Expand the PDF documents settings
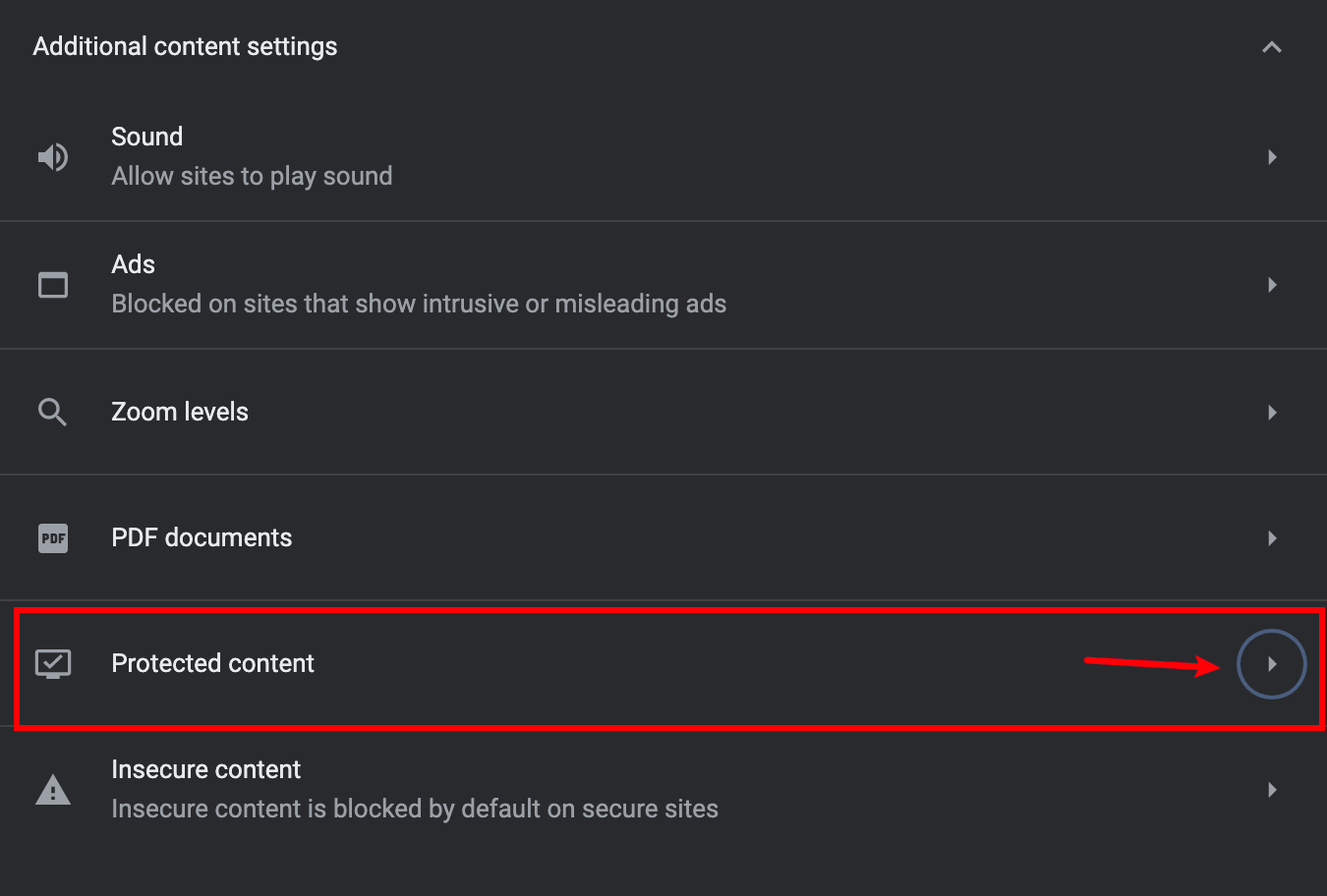This screenshot has width=1327, height=896. click(x=1272, y=537)
